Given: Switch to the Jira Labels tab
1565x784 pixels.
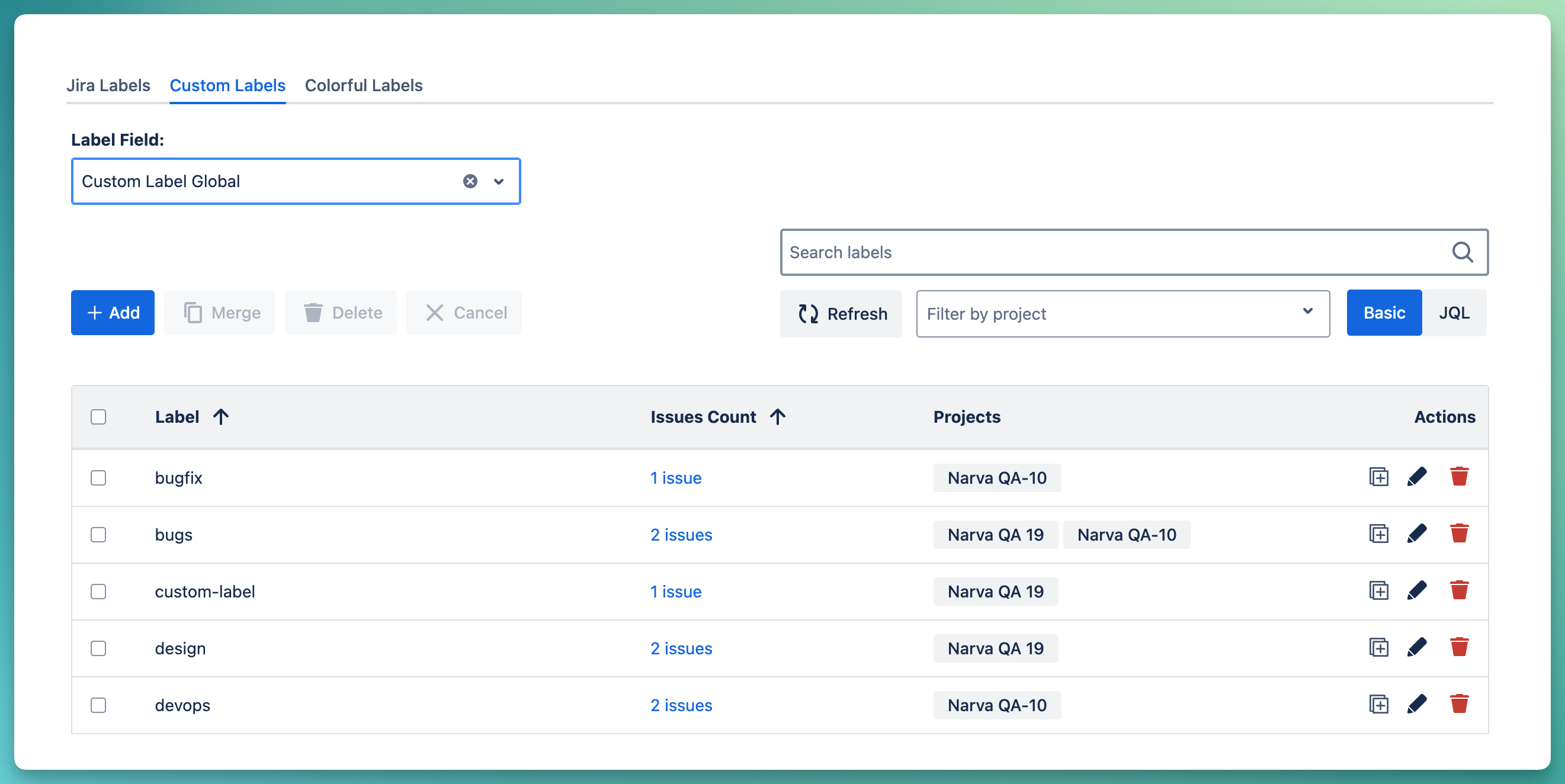Looking at the screenshot, I should coord(108,85).
